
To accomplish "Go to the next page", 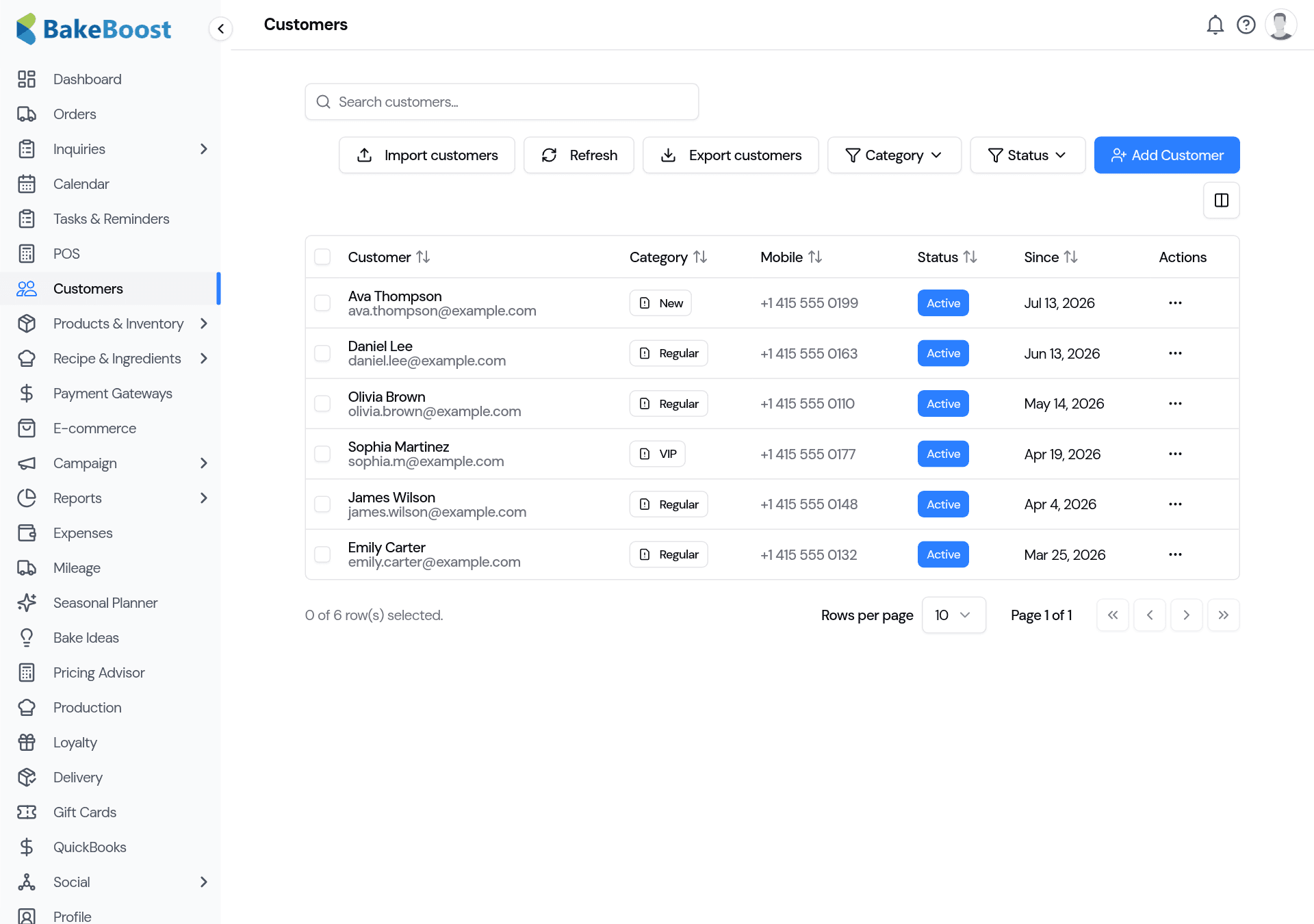I will click(x=1187, y=615).
